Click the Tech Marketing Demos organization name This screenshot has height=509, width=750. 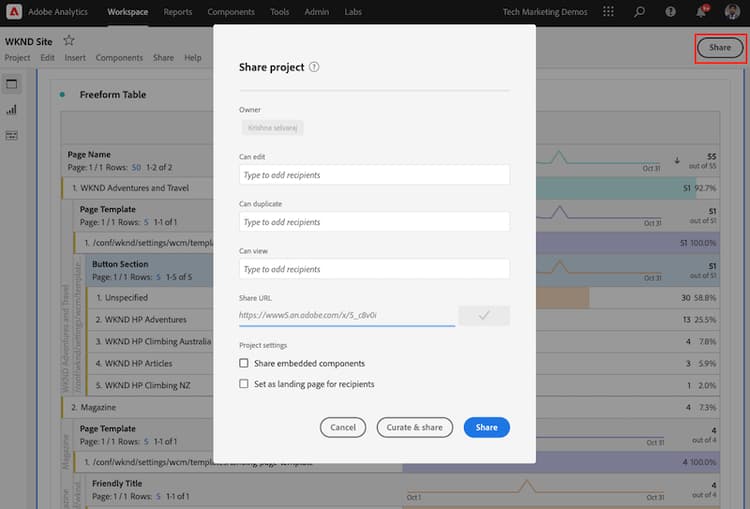pyautogui.click(x=545, y=12)
